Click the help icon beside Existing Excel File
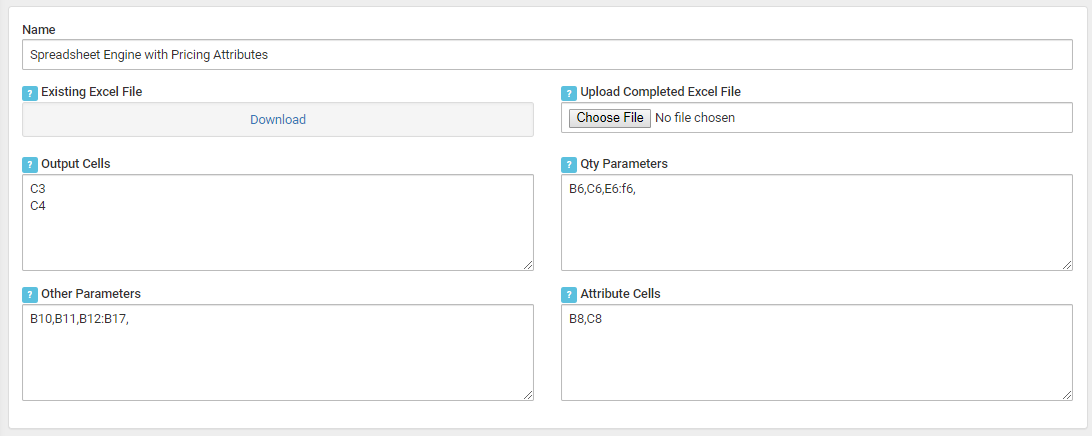Screen dimensions: 1092x436 pos(29,93)
